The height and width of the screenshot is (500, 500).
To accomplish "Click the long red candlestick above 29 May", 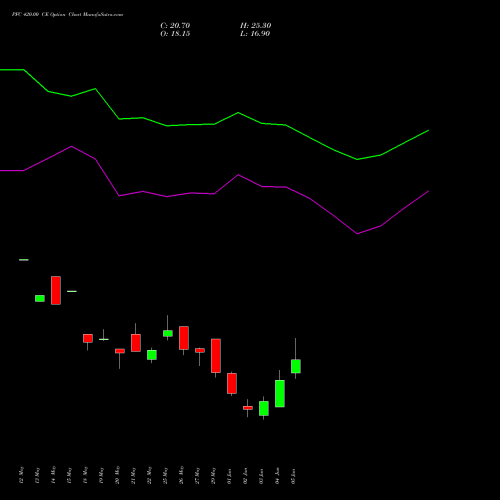I will click(x=216, y=356).
